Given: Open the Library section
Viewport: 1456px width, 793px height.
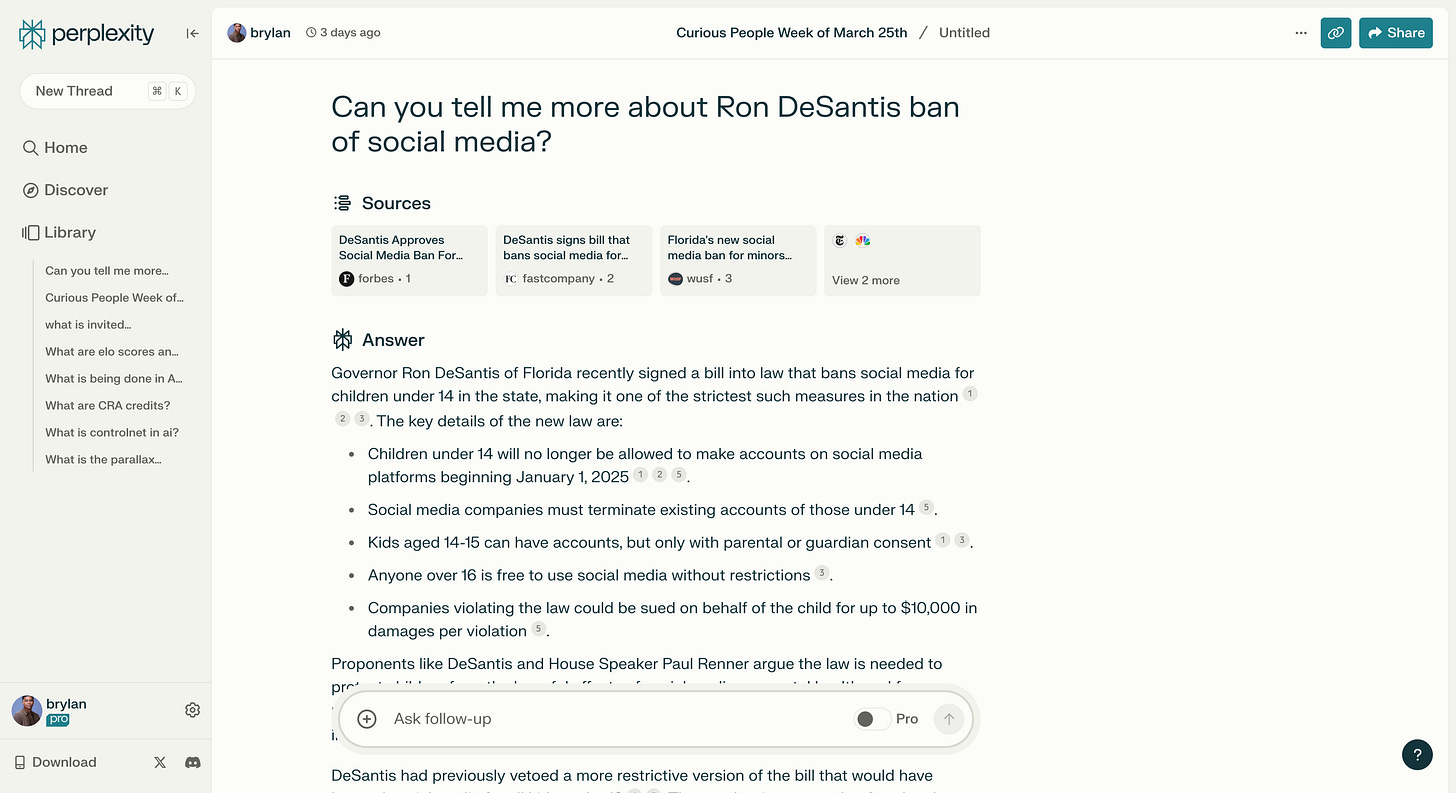Looking at the screenshot, I should (x=59, y=232).
